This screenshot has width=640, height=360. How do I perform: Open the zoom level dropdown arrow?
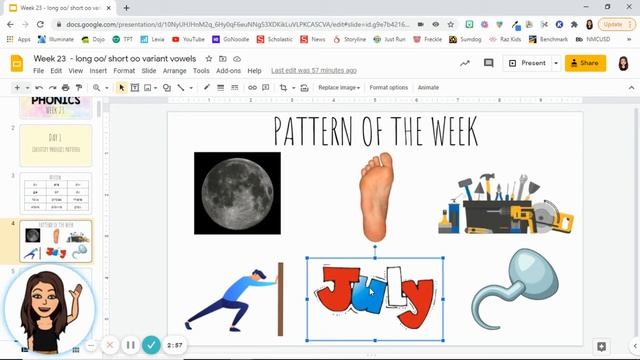tap(107, 88)
